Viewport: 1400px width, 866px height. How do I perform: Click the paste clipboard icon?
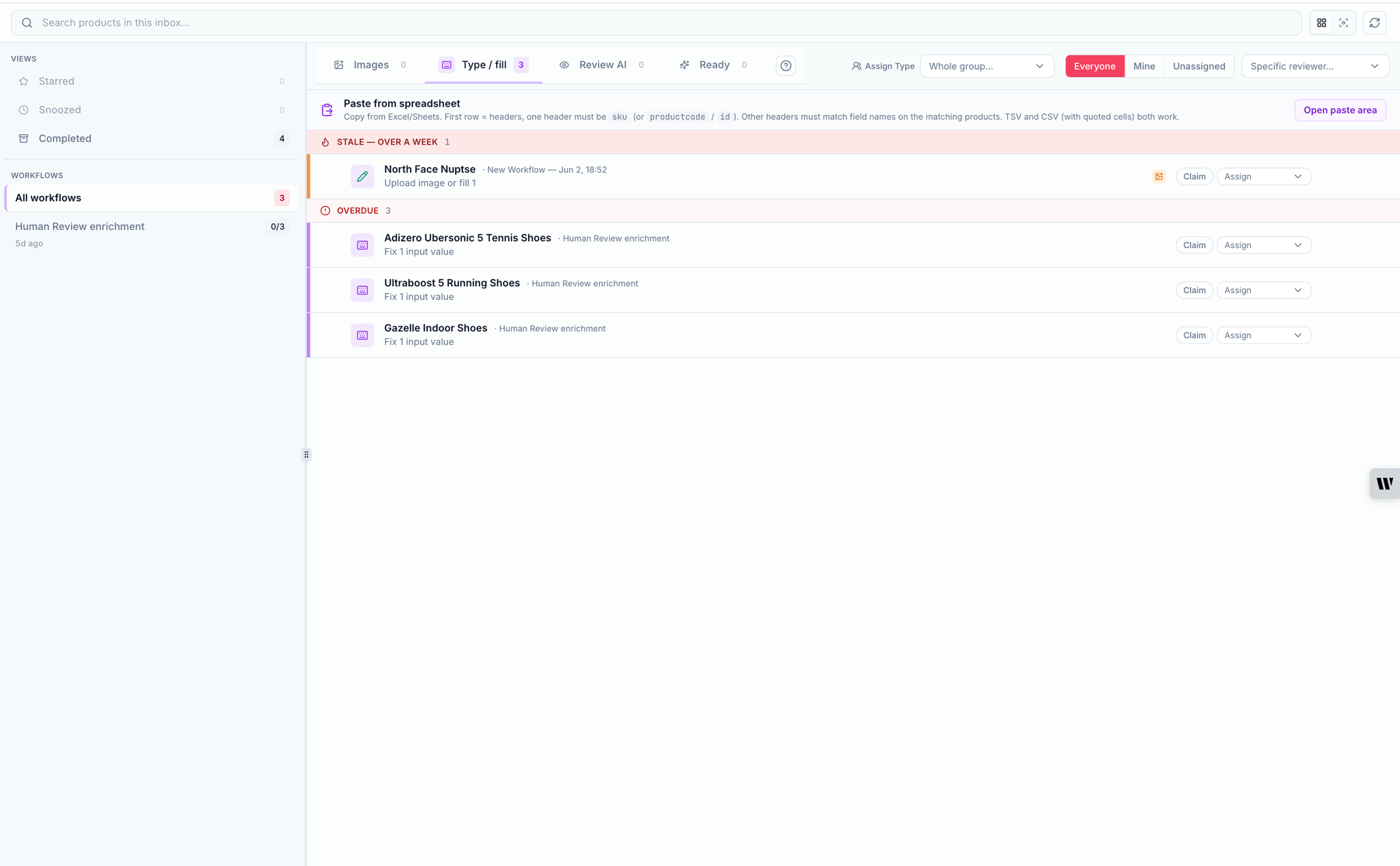point(327,110)
